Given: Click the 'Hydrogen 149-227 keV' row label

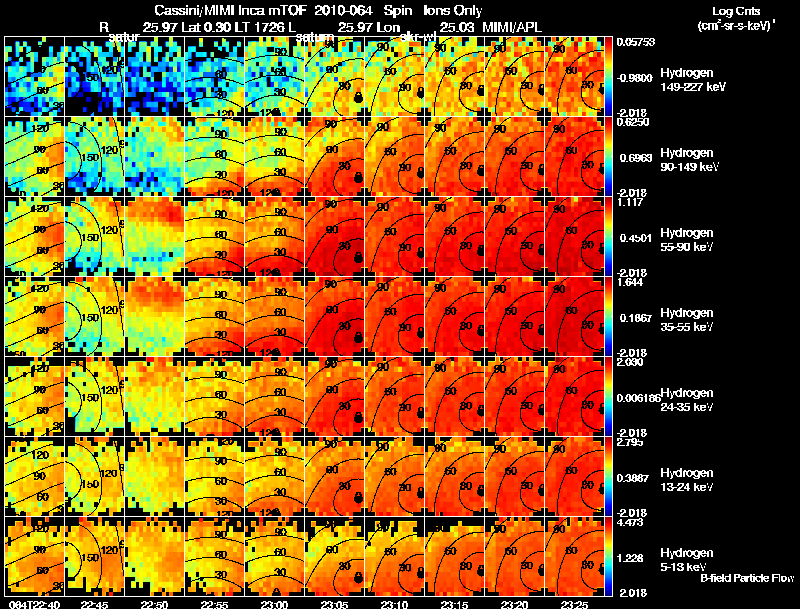Looking at the screenshot, I should pos(692,80).
